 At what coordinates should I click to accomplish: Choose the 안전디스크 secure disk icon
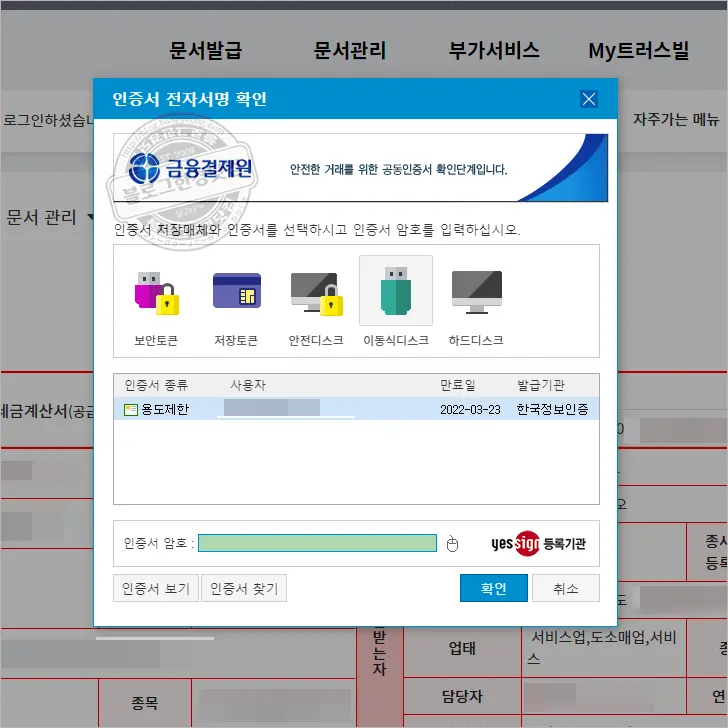coord(317,293)
